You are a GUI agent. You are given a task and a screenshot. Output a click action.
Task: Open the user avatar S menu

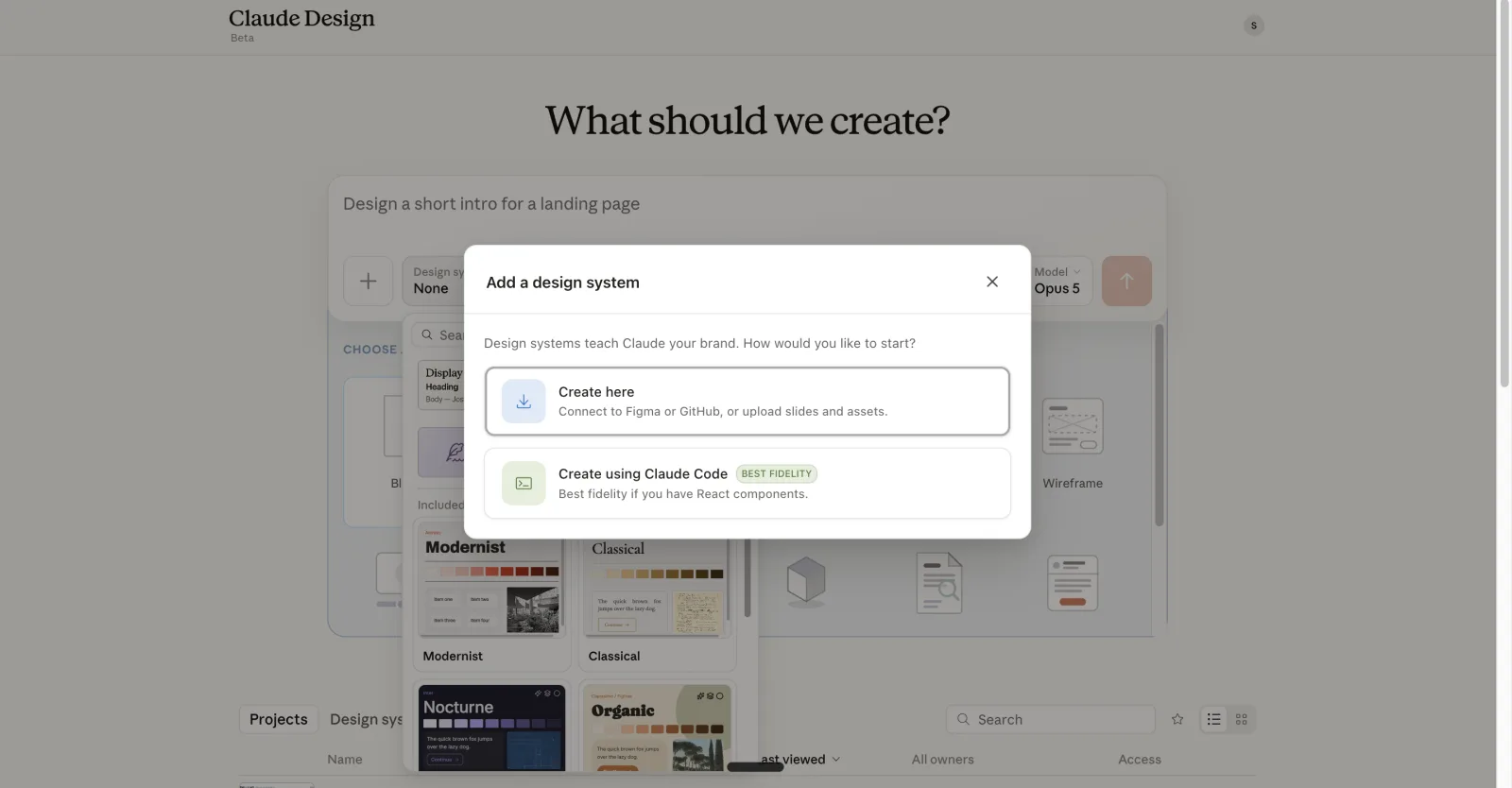pos(1254,26)
